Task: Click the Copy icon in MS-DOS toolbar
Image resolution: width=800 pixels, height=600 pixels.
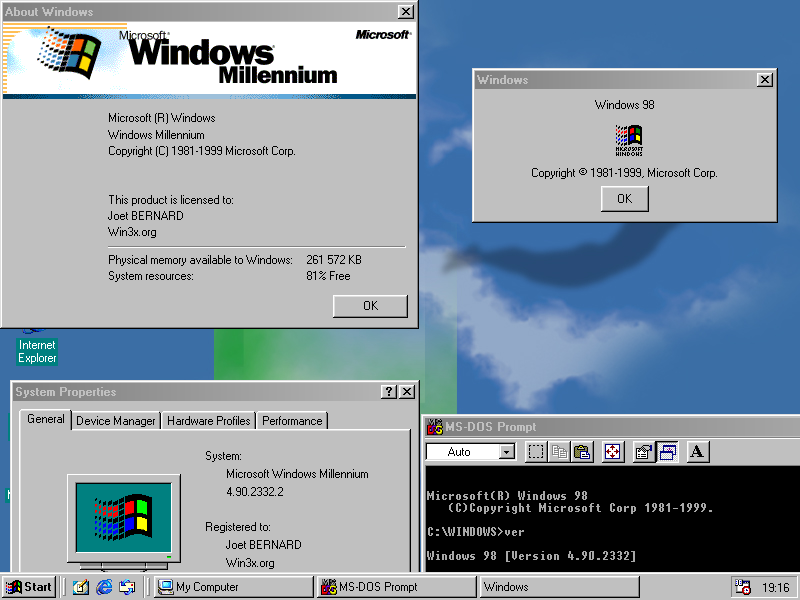Action: pyautogui.click(x=560, y=452)
